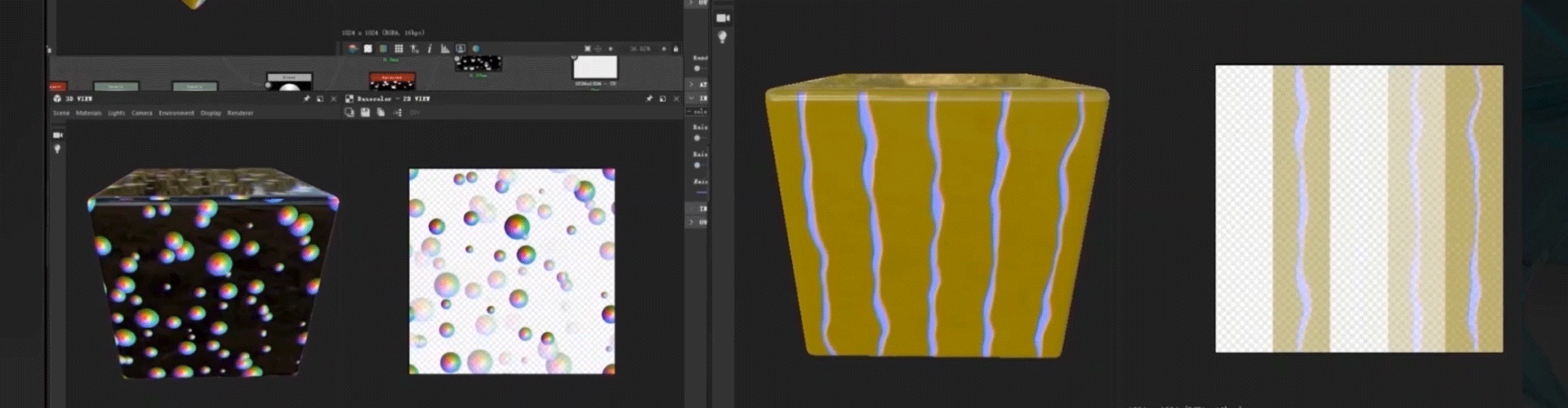This screenshot has height=408, width=1568.
Task: Click the striped texture 2D preview
Action: pyautogui.click(x=1359, y=209)
